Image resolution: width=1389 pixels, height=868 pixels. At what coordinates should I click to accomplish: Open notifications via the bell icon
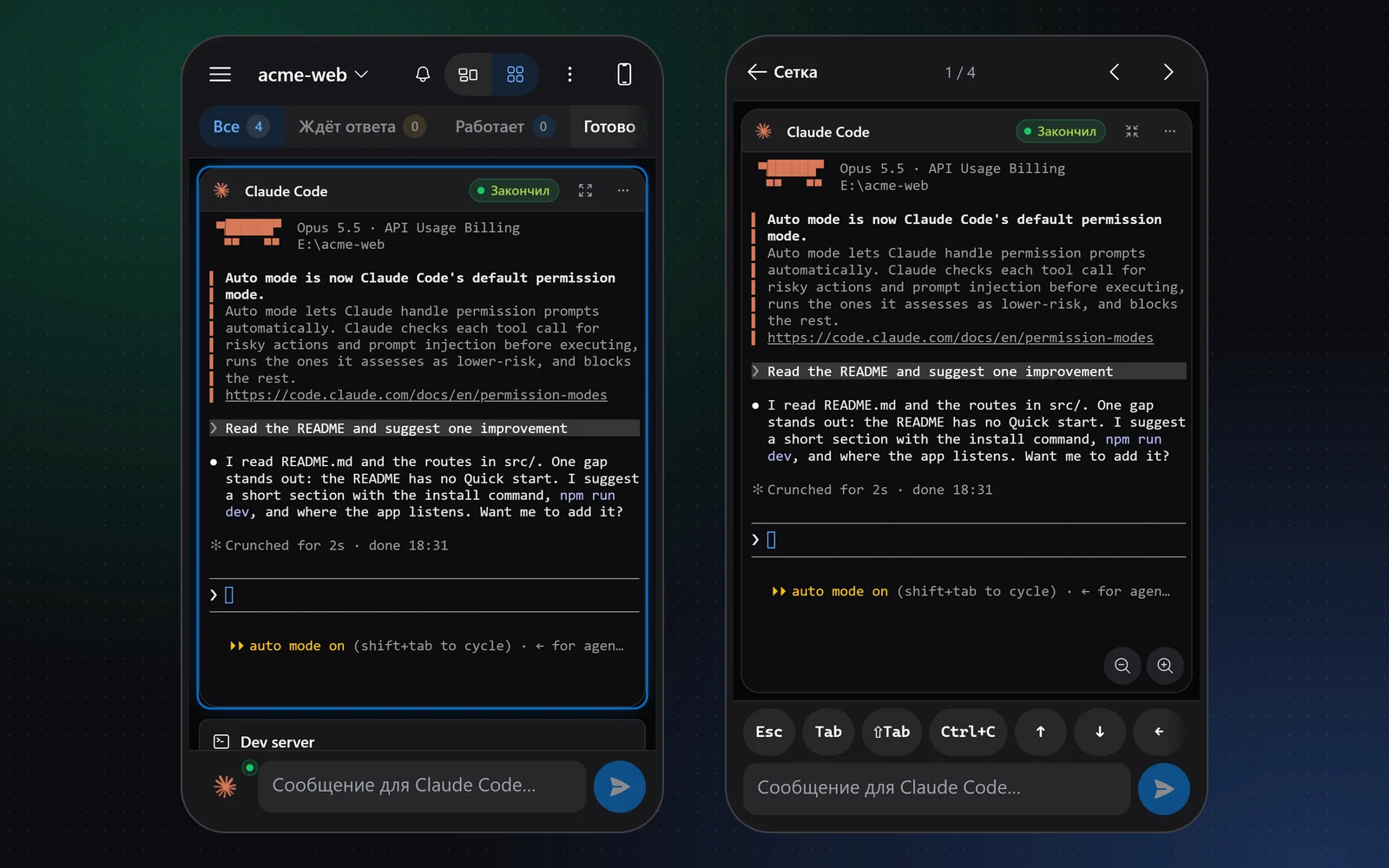pyautogui.click(x=423, y=75)
